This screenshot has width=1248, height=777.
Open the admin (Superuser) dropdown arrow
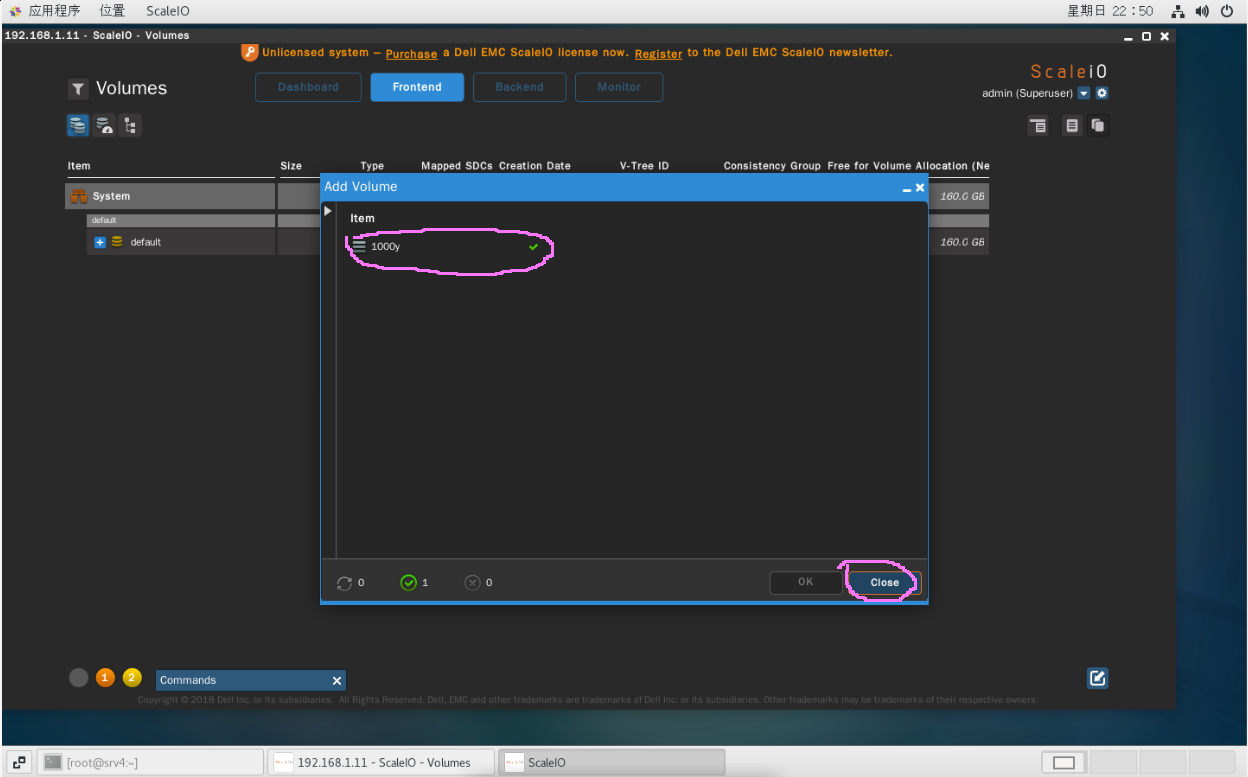[1084, 93]
